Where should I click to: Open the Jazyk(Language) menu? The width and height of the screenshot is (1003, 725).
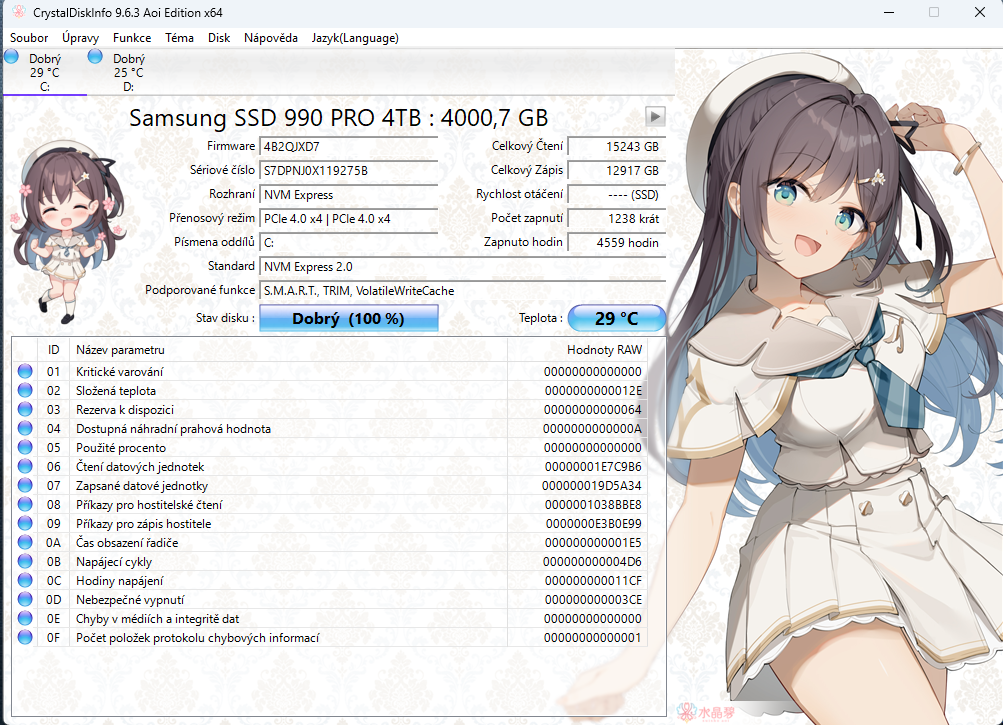click(x=355, y=38)
